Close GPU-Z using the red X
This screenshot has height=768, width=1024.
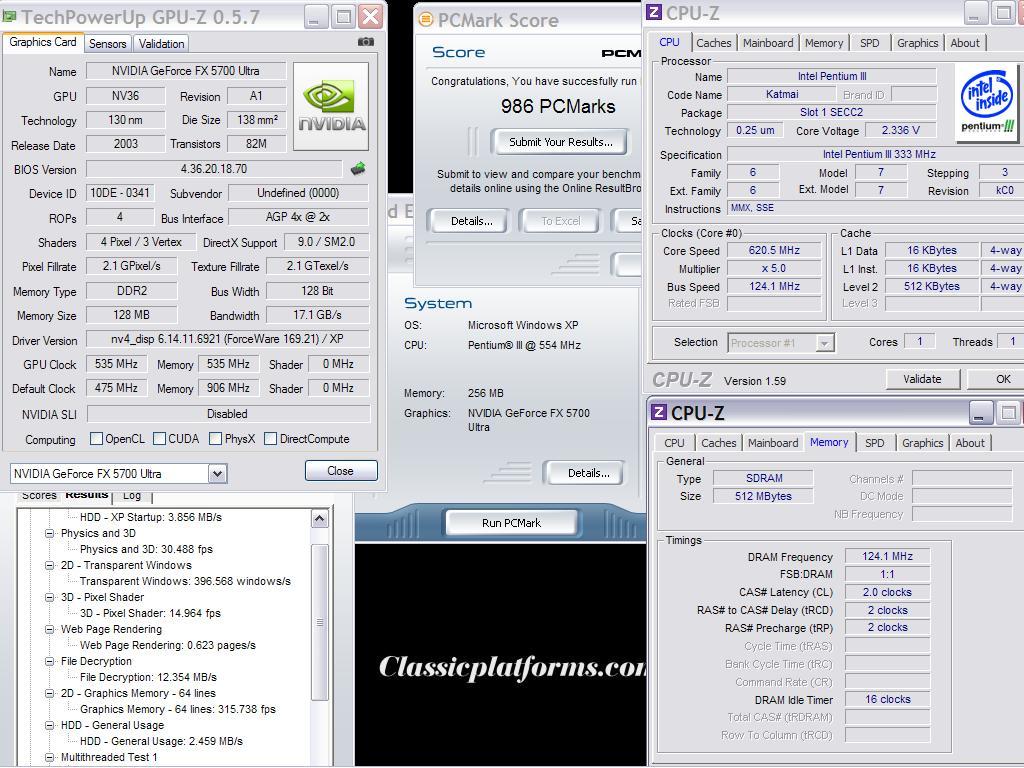tap(370, 17)
